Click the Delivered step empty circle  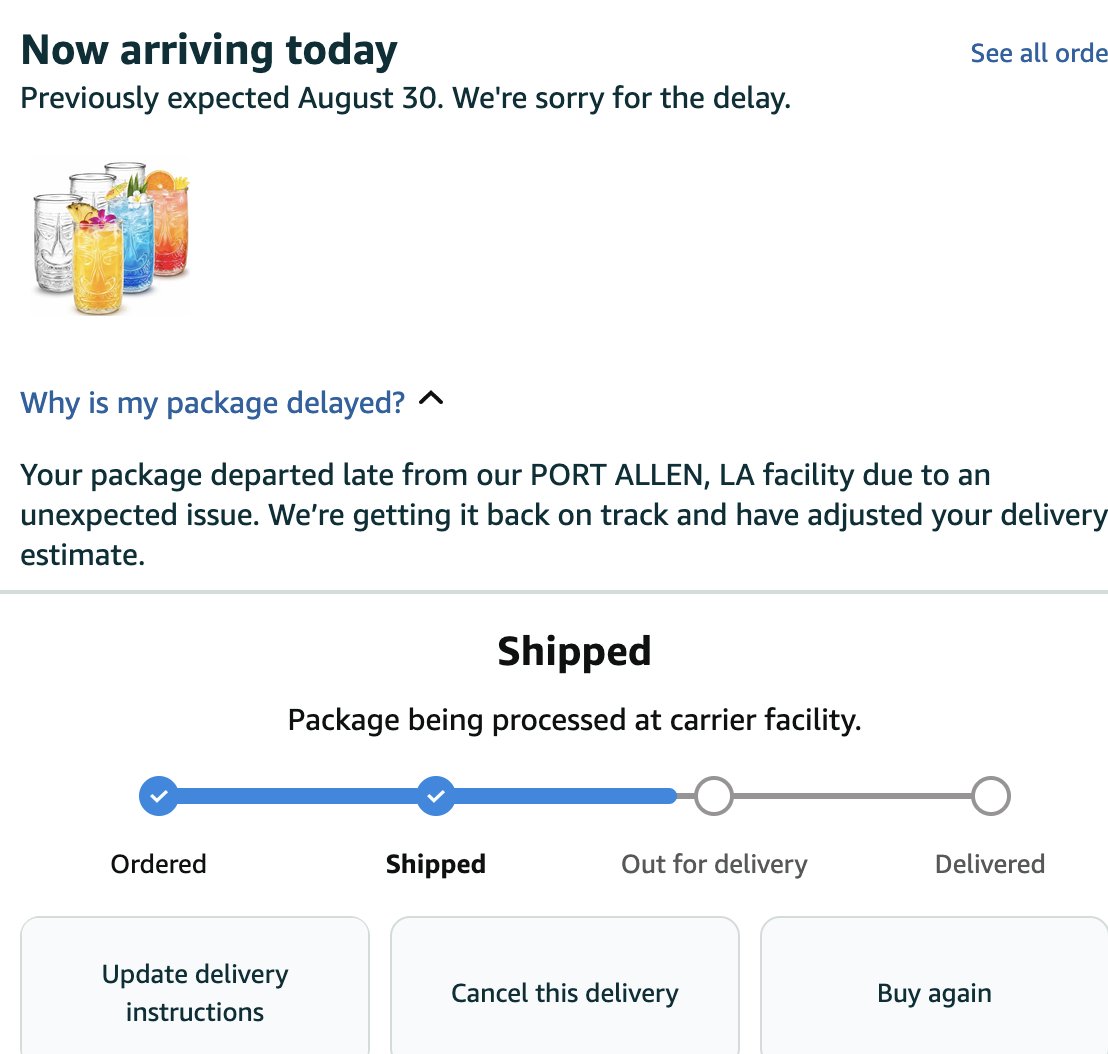[991, 796]
